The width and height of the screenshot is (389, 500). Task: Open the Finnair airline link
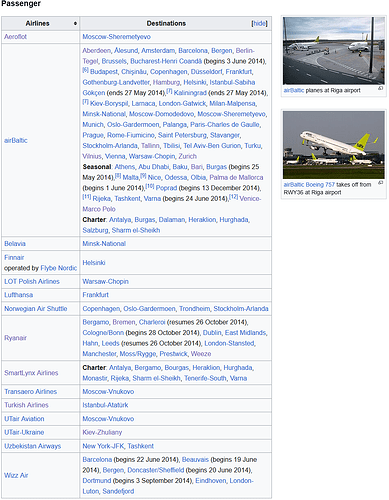[14, 257]
